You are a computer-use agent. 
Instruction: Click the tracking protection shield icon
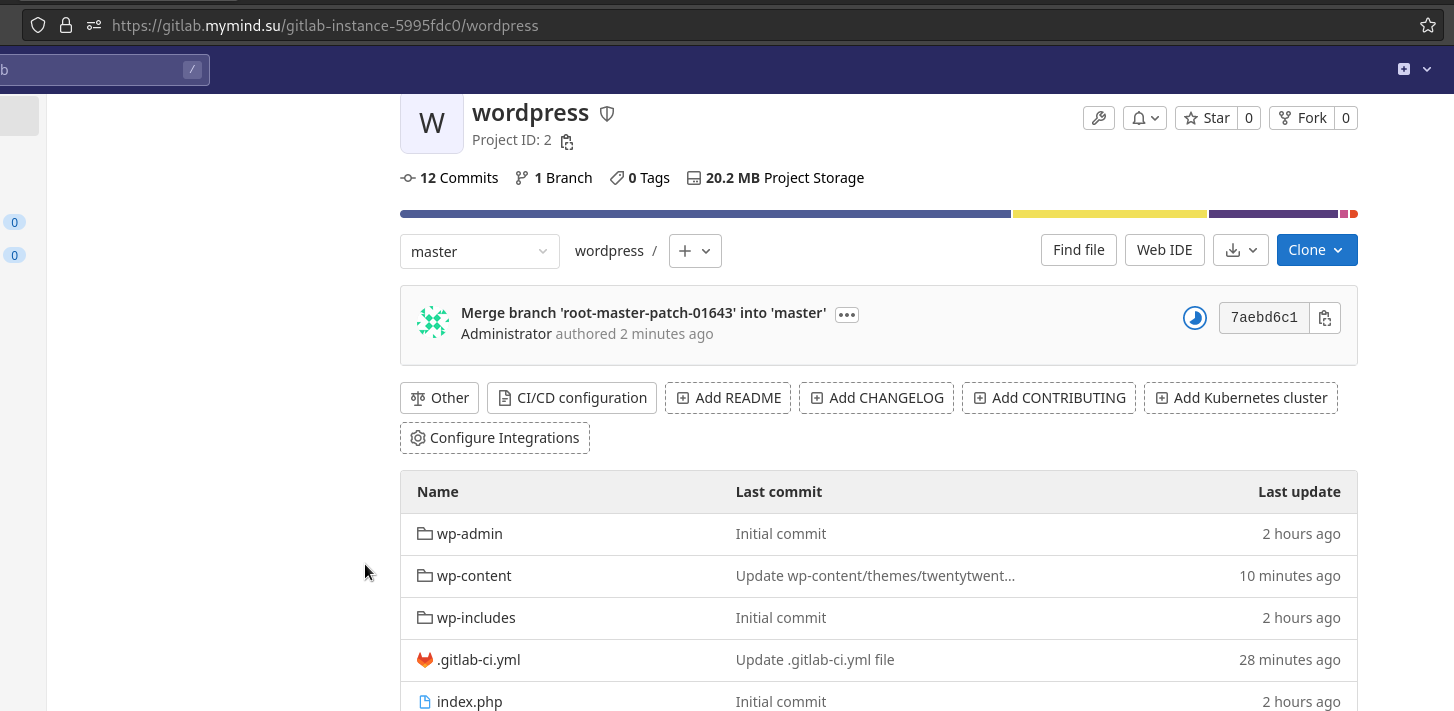[38, 25]
